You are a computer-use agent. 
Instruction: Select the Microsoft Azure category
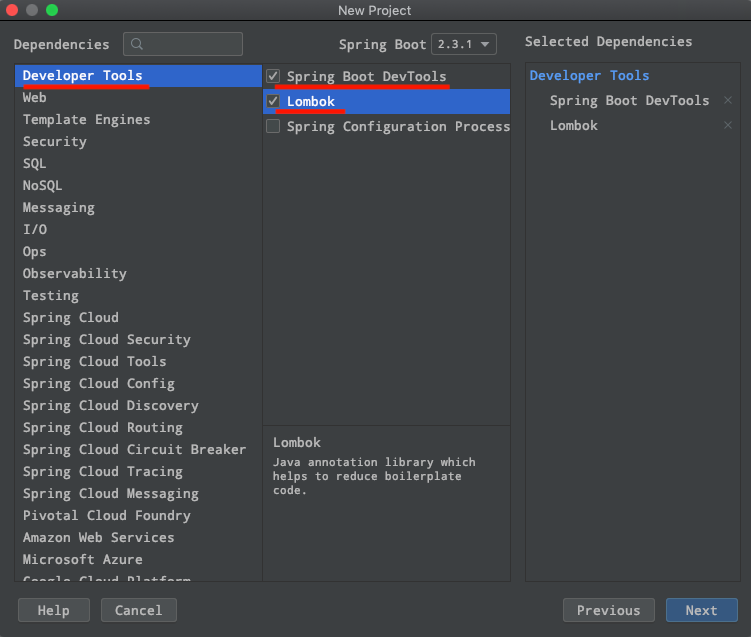138,560
